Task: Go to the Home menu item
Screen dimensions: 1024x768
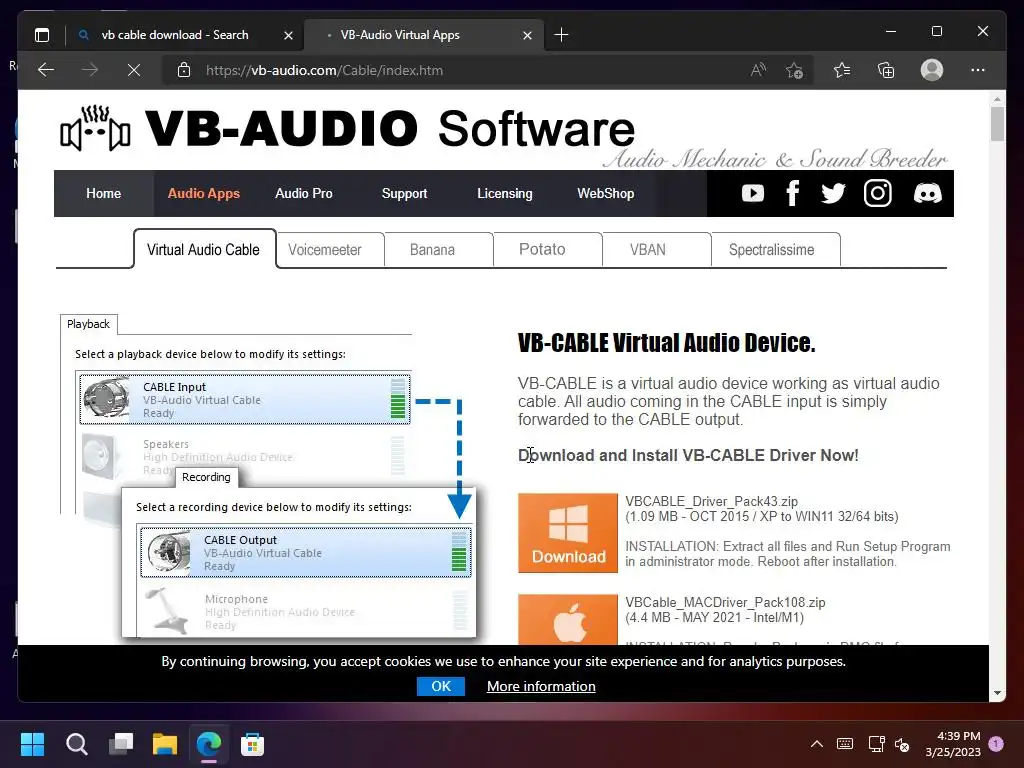Action: point(103,193)
